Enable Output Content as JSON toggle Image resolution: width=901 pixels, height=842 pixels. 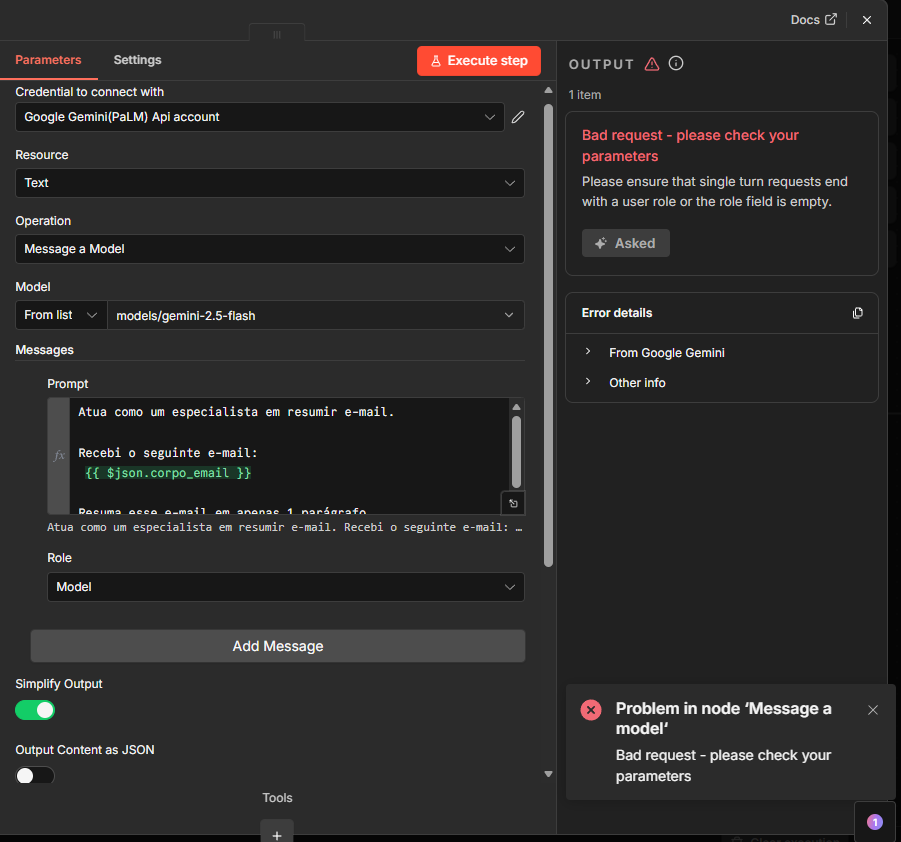(35, 775)
